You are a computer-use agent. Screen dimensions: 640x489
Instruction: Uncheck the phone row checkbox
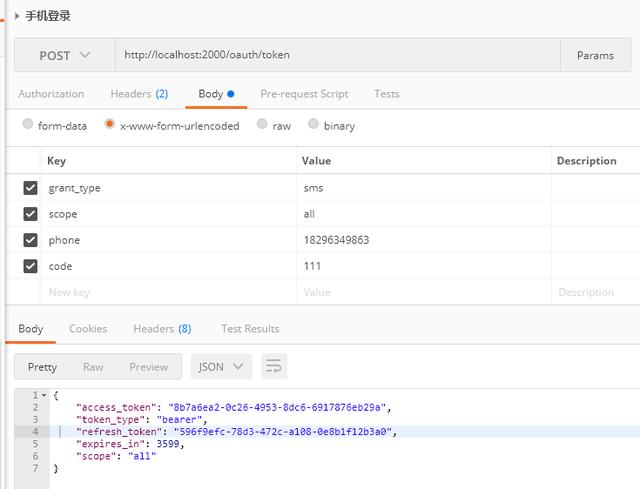pos(30,240)
